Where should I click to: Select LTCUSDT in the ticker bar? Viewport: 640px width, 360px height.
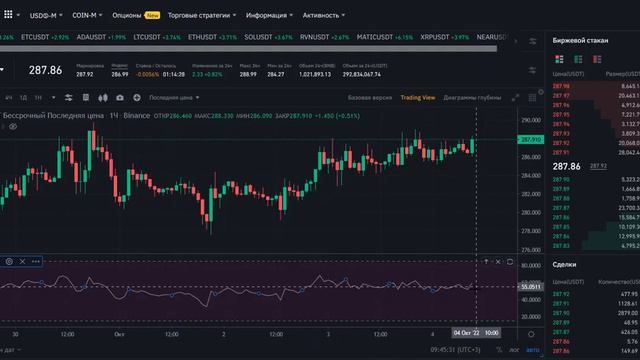(x=157, y=37)
